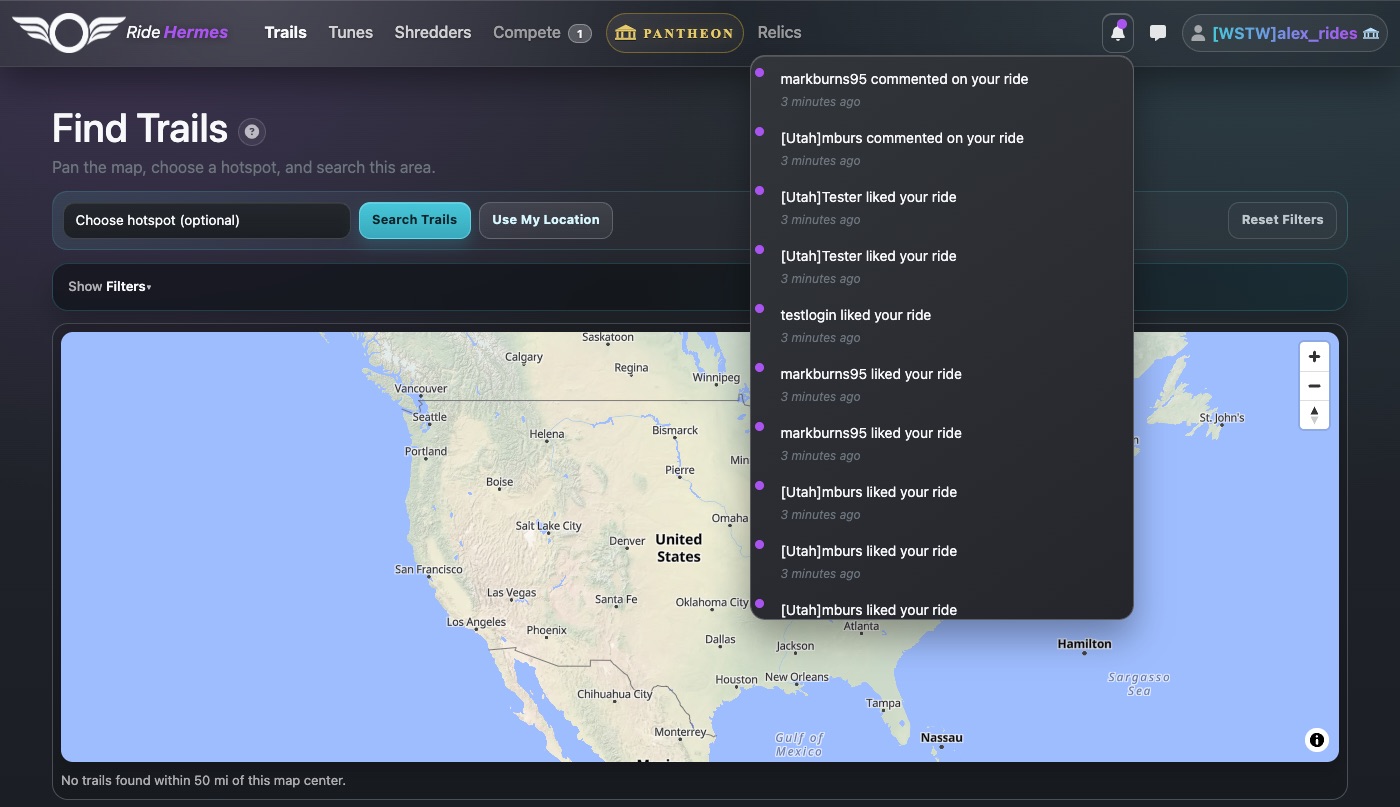
Task: Click the Nassau label on the map
Action: click(x=941, y=738)
